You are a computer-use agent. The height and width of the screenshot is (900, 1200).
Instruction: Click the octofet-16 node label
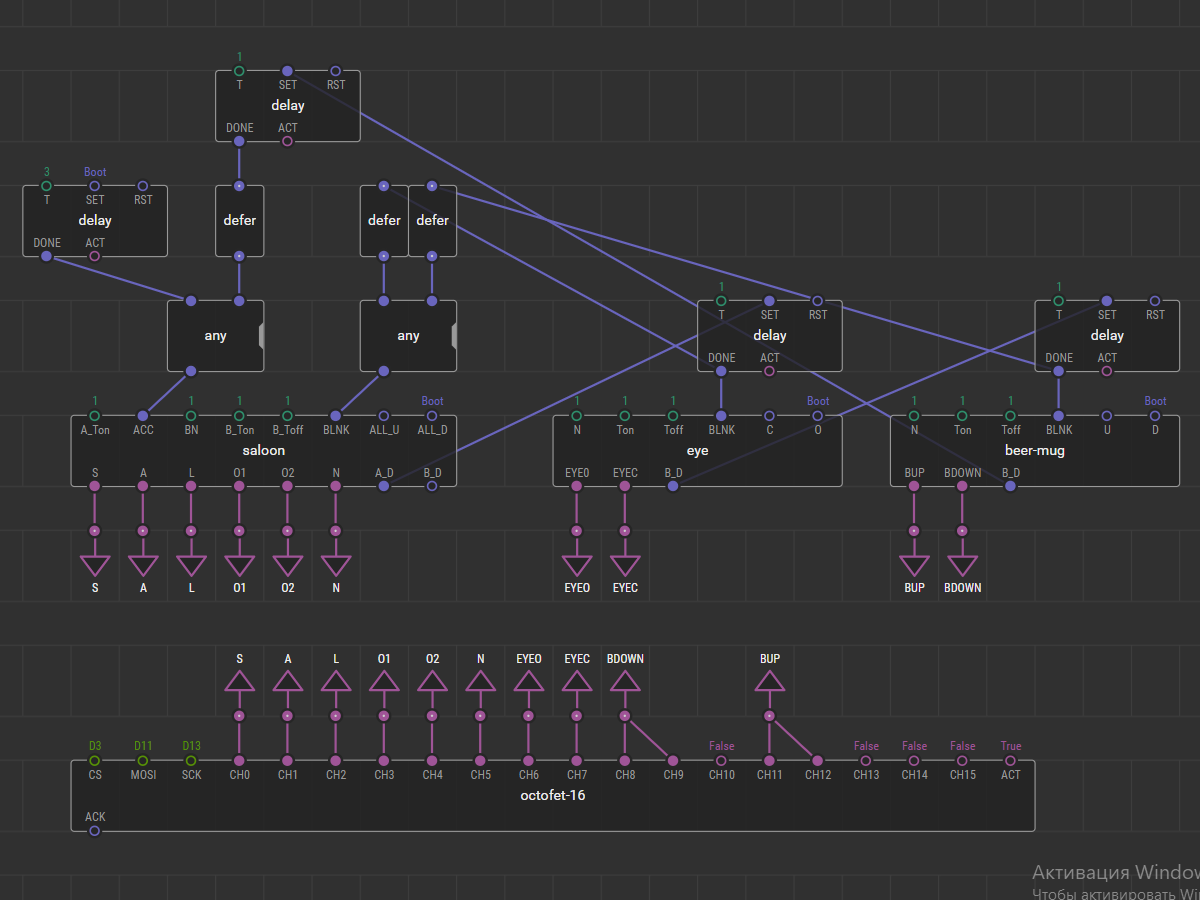click(x=552, y=796)
